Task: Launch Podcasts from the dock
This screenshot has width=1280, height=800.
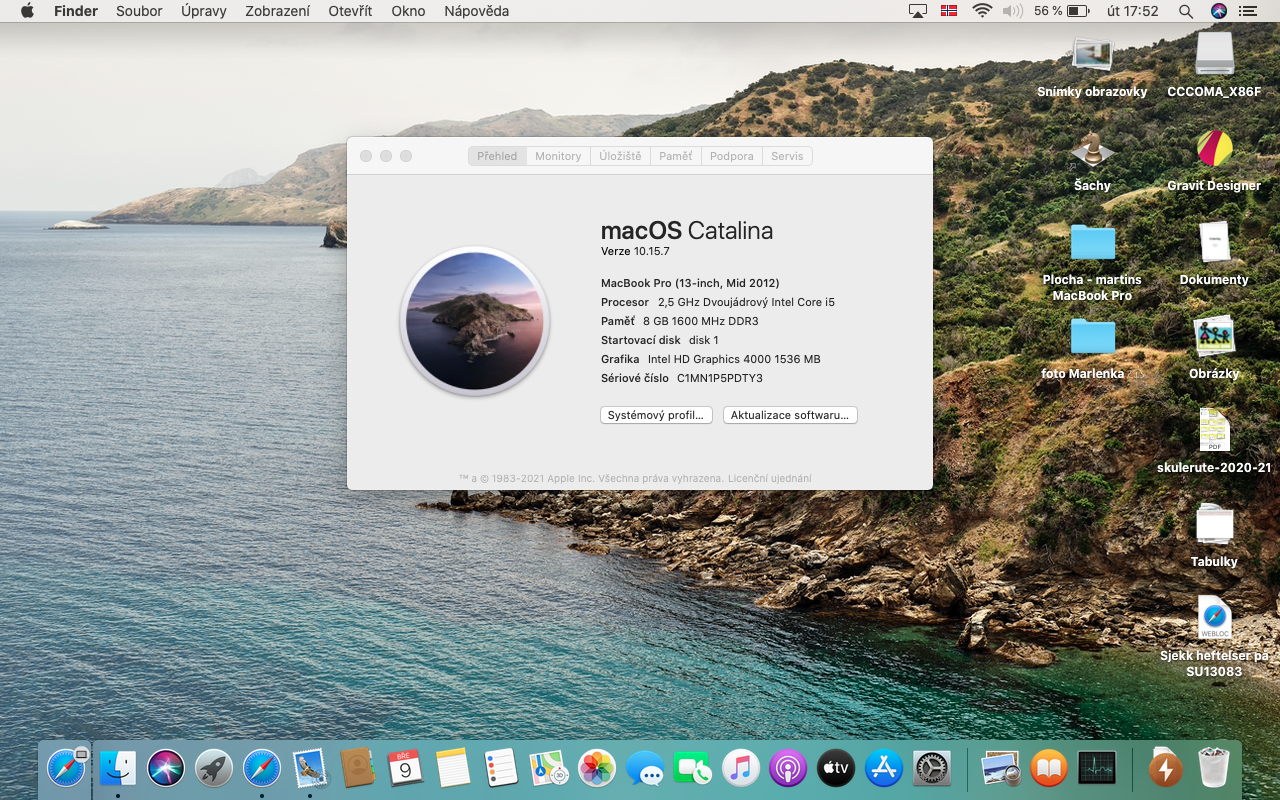Action: coord(788,768)
